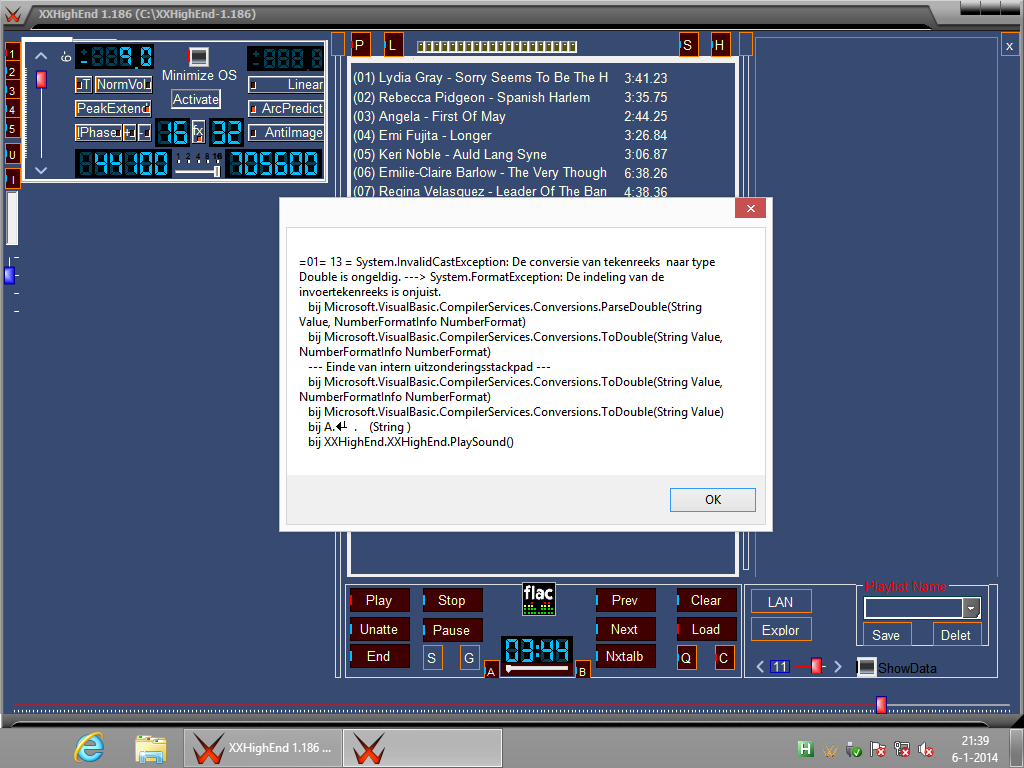Click the Load button
The height and width of the screenshot is (768, 1024).
[x=707, y=630]
